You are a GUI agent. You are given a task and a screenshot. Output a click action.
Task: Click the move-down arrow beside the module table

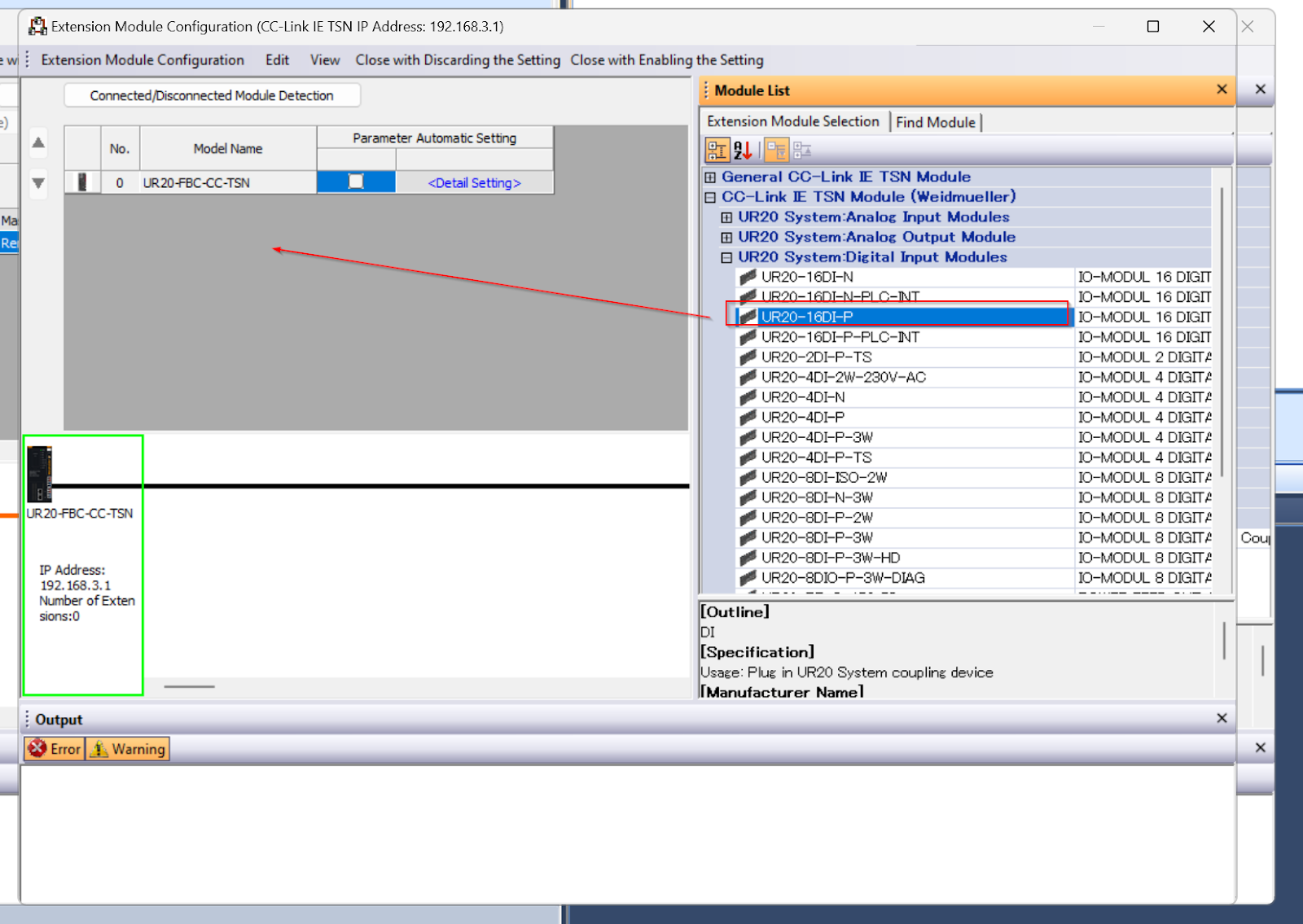[38, 183]
